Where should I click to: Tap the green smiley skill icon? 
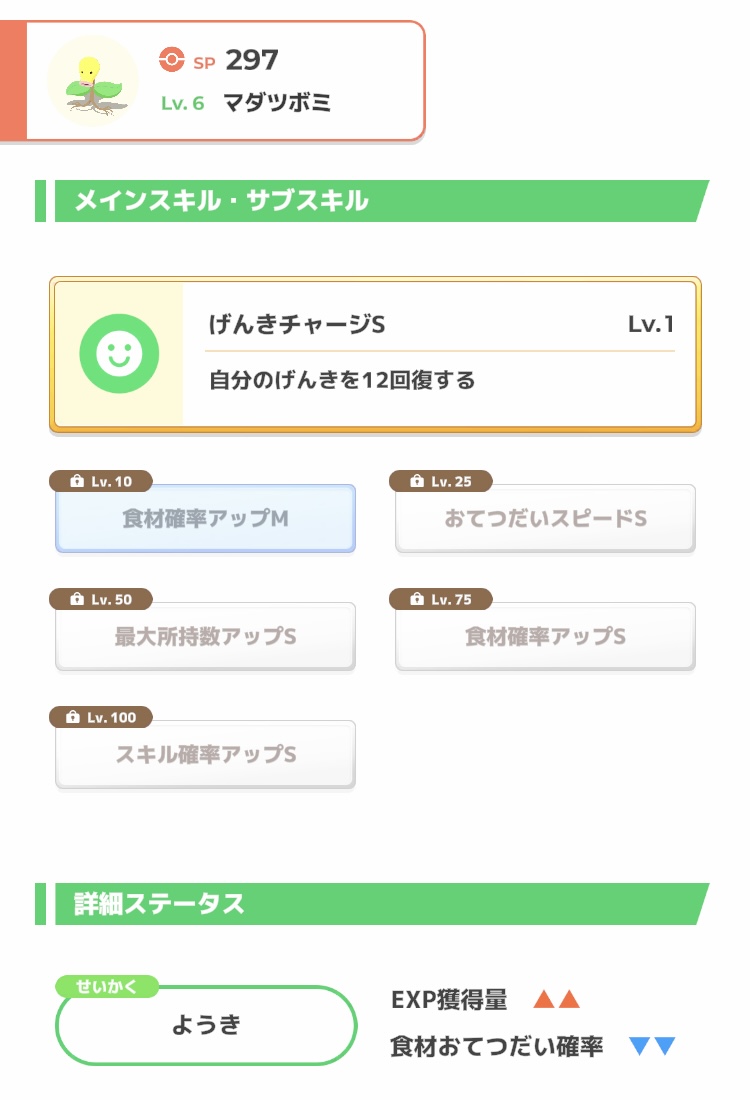[119, 353]
